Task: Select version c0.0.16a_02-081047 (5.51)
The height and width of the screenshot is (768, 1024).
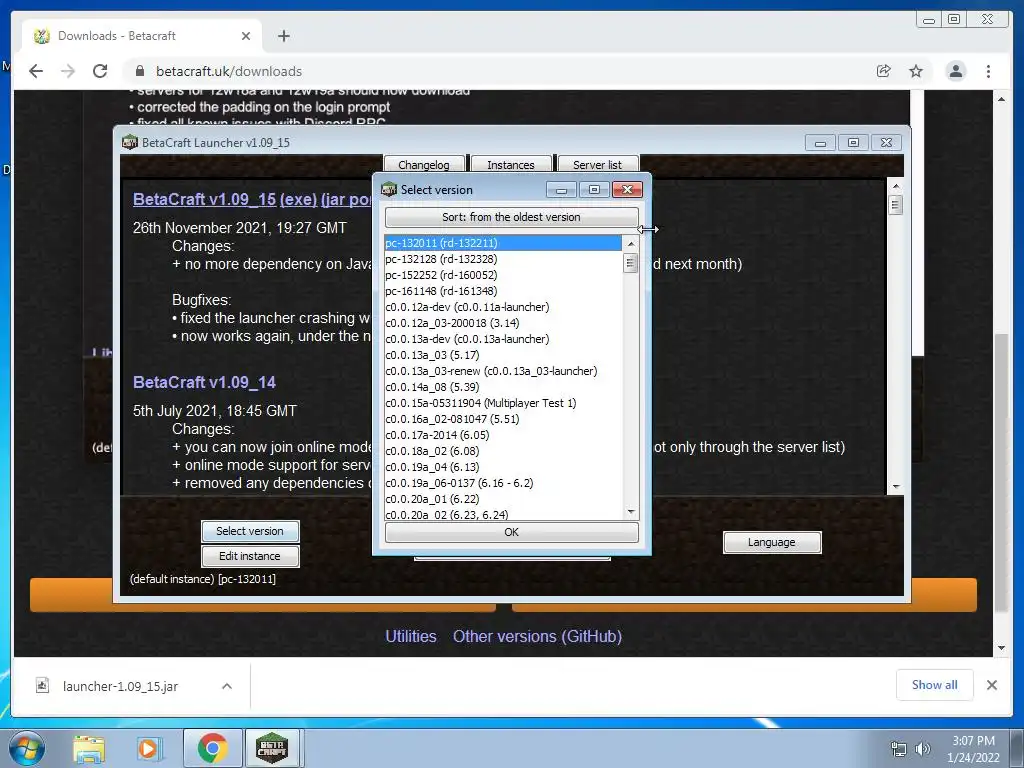Action: (503, 419)
